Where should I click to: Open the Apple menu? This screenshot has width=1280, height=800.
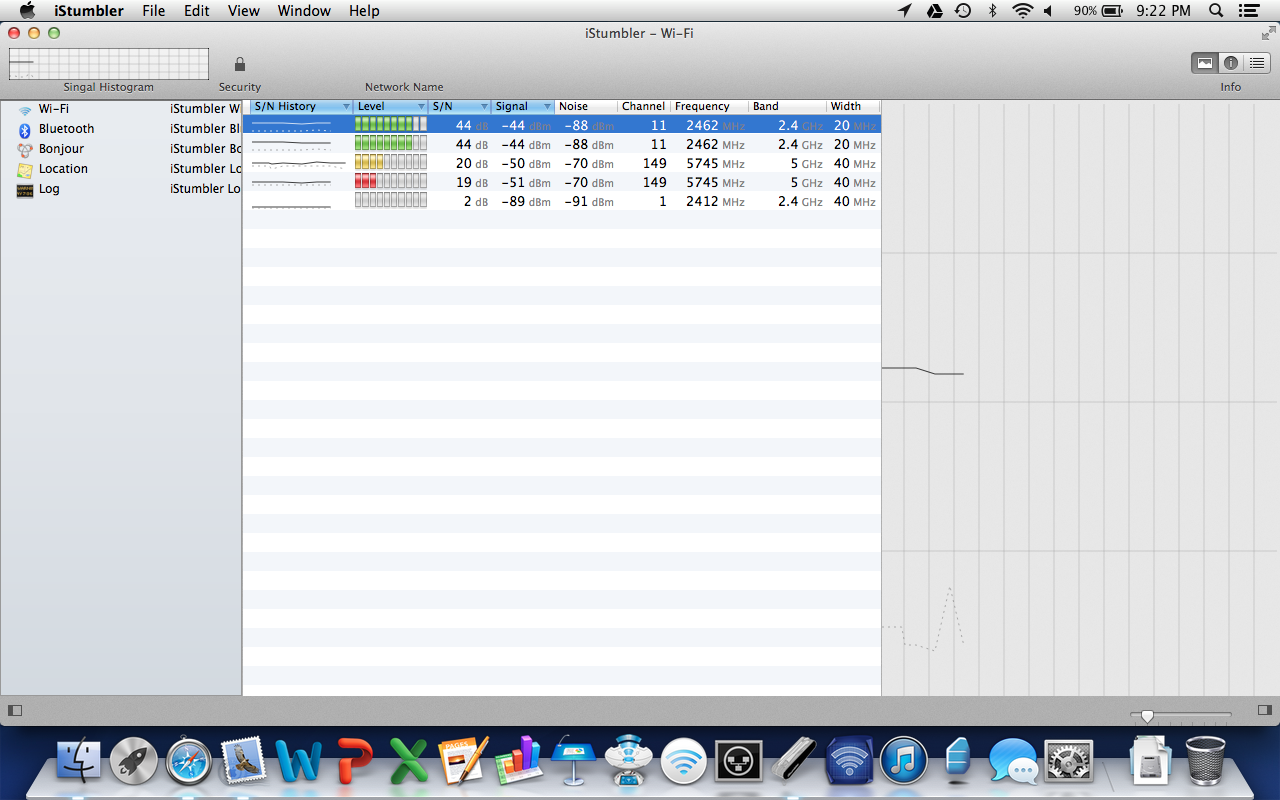click(x=27, y=11)
